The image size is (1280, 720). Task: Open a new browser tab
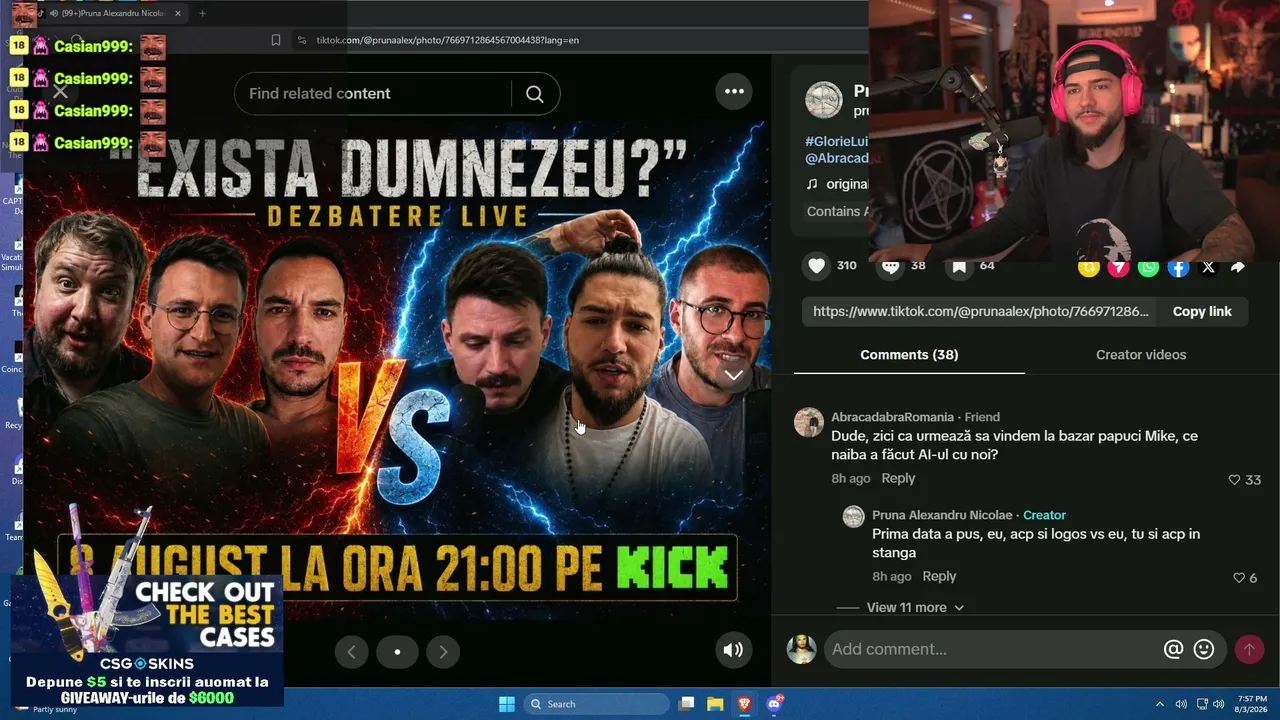202,13
